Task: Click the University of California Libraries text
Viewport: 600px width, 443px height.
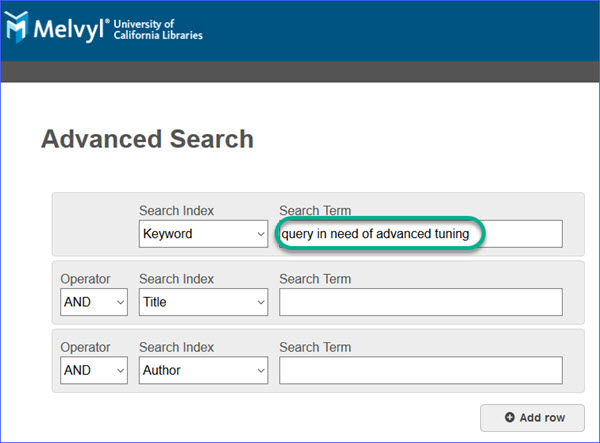Action: pos(158,29)
